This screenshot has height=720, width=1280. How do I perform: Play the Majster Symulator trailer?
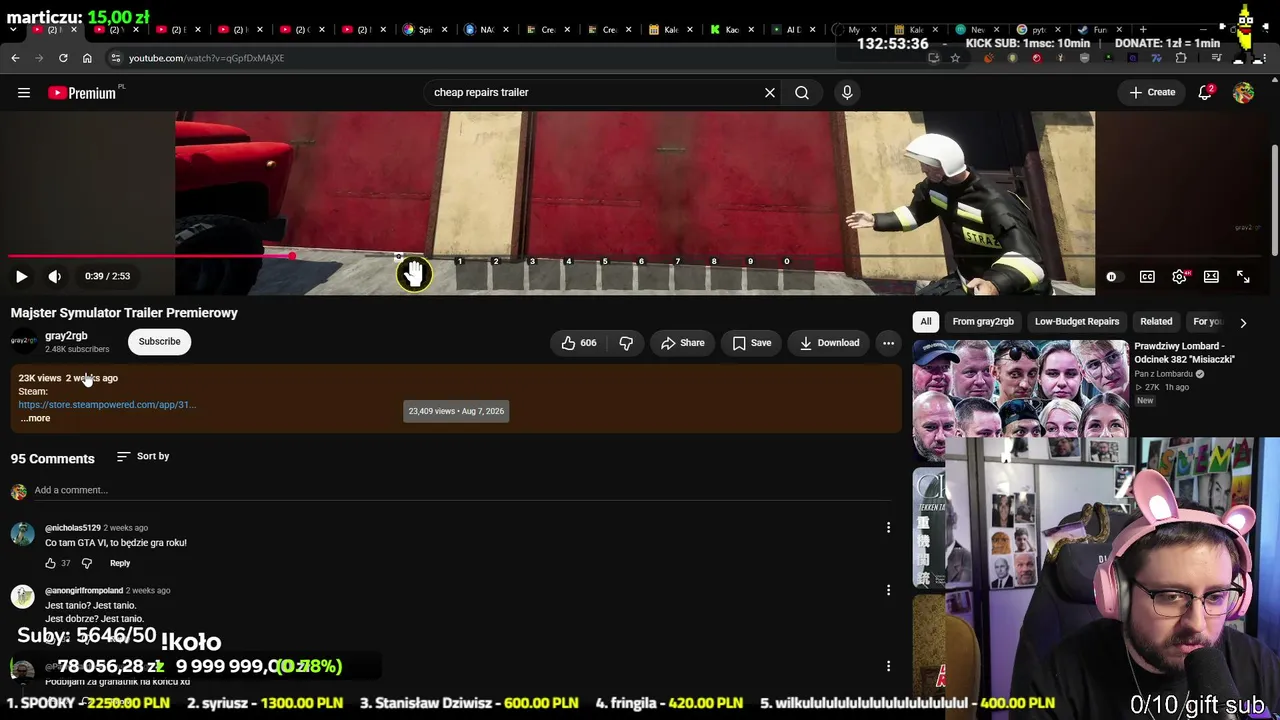click(x=21, y=276)
